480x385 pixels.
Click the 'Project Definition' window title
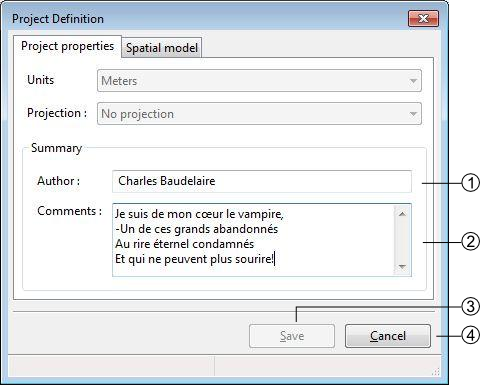(58, 19)
